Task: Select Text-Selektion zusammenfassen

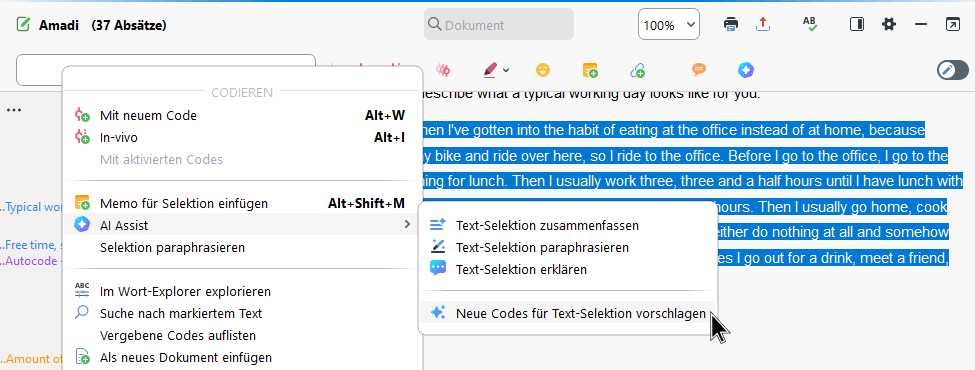Action: click(567, 225)
